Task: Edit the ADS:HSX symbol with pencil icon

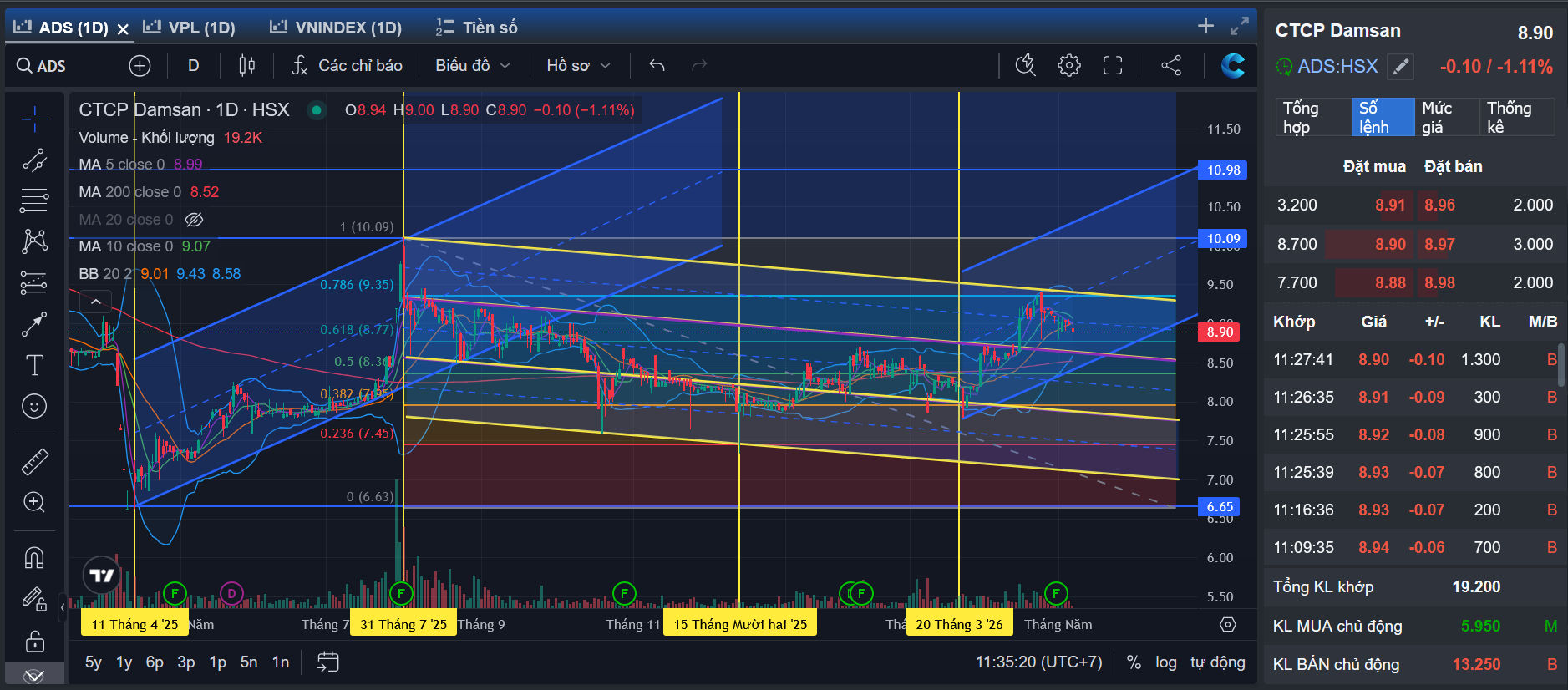Action: tap(1401, 67)
